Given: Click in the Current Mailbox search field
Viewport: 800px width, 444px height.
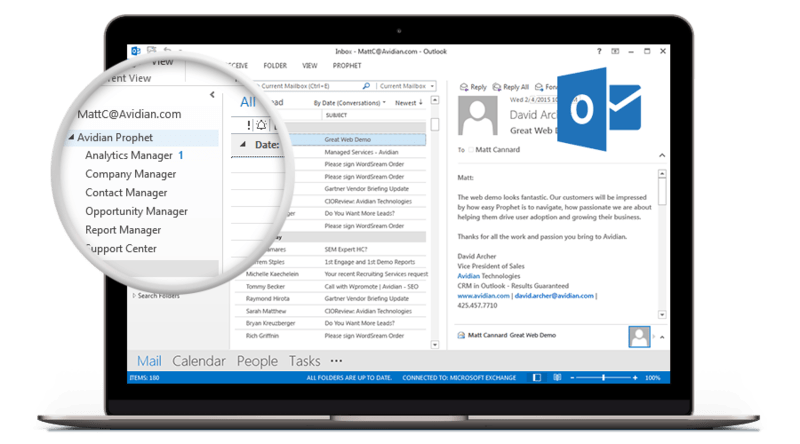Looking at the screenshot, I should point(310,86).
